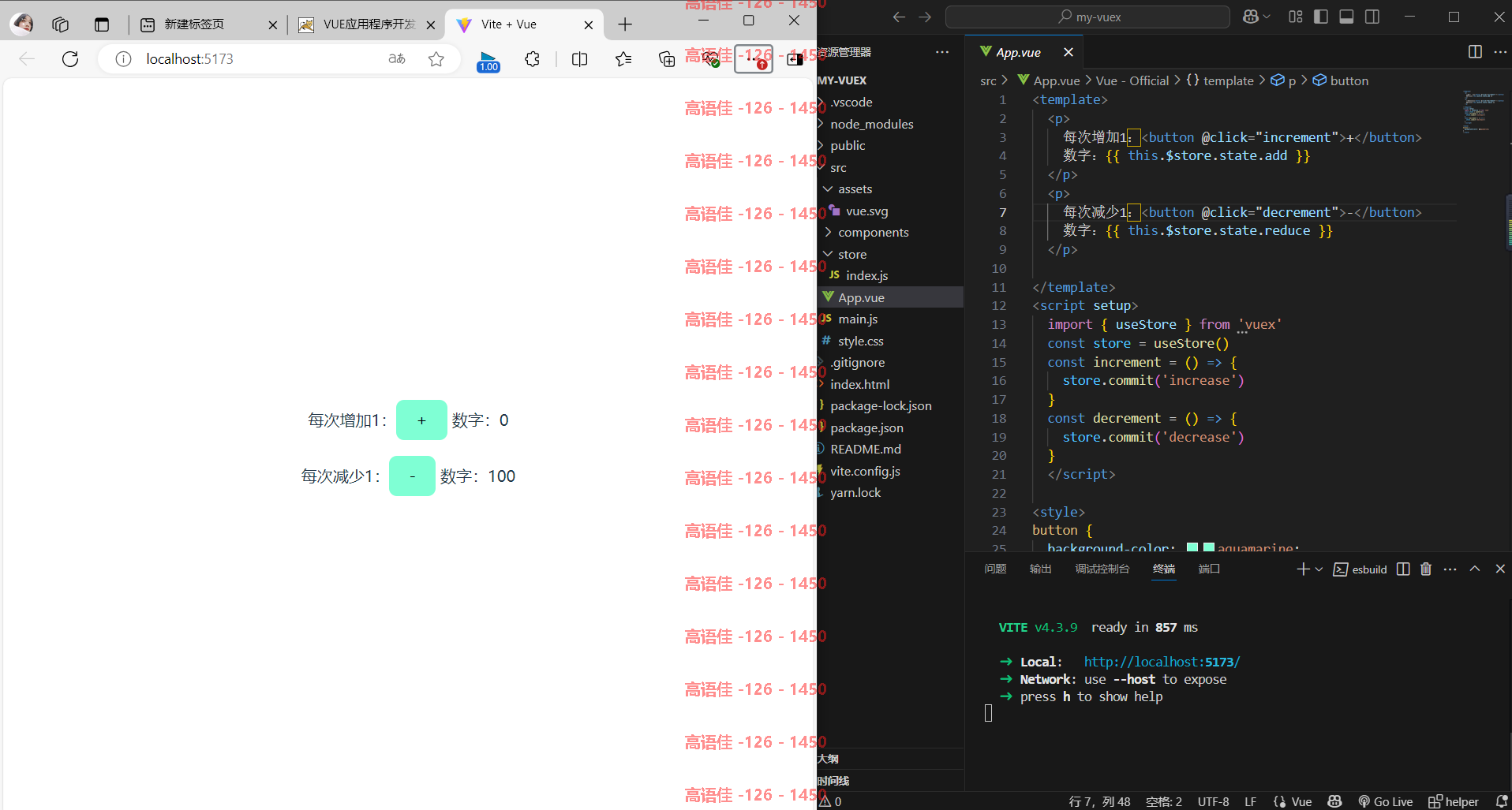Viewport: 1512px width, 810px height.
Task: Click the - decrement button on page
Action: point(412,476)
